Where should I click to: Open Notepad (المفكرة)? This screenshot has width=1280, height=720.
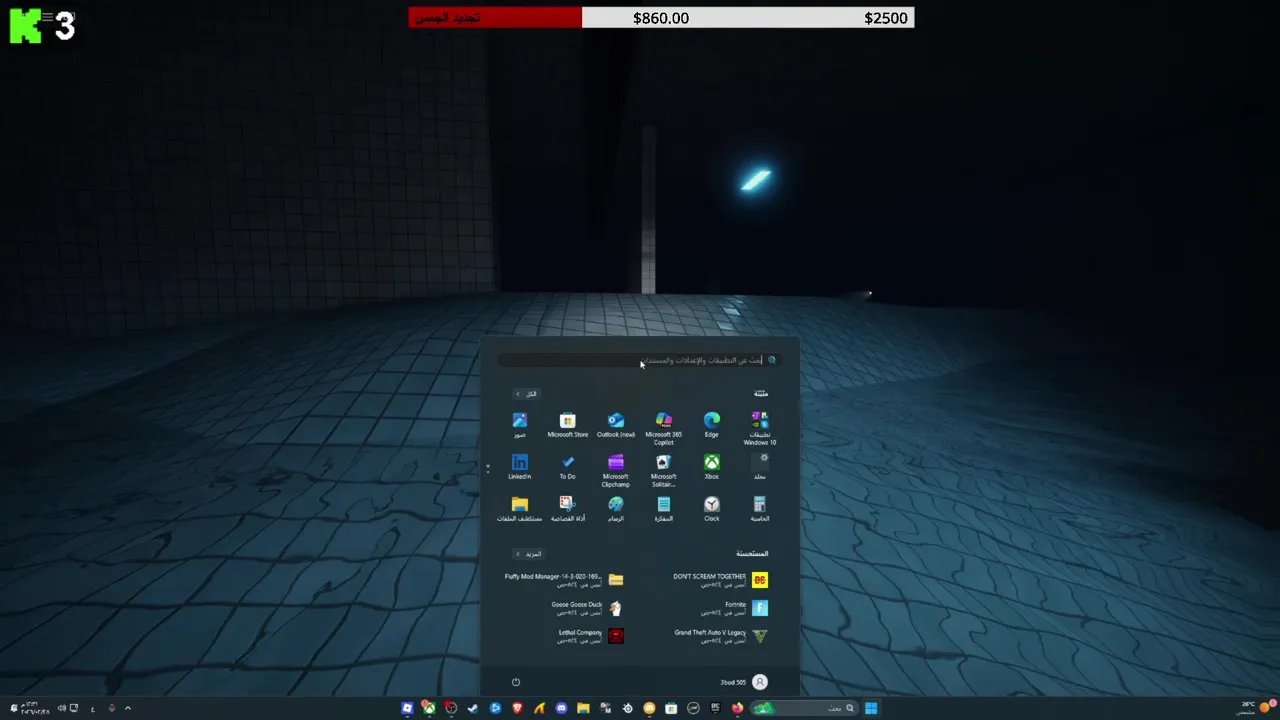point(663,510)
